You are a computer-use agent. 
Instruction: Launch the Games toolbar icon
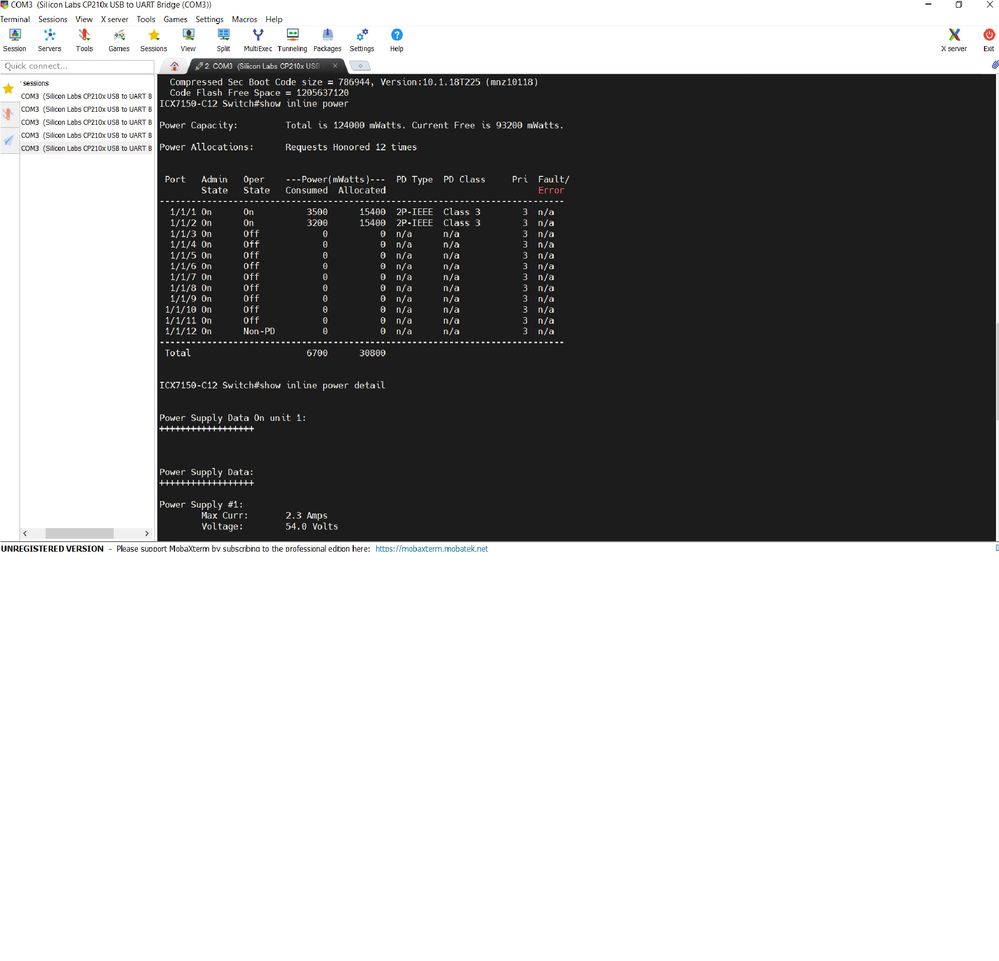118,40
